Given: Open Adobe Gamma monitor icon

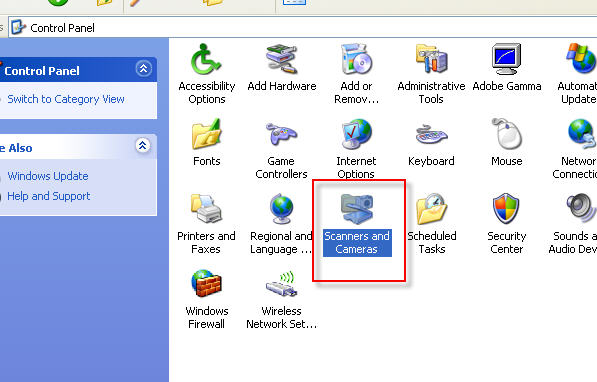Looking at the screenshot, I should click(x=506, y=59).
